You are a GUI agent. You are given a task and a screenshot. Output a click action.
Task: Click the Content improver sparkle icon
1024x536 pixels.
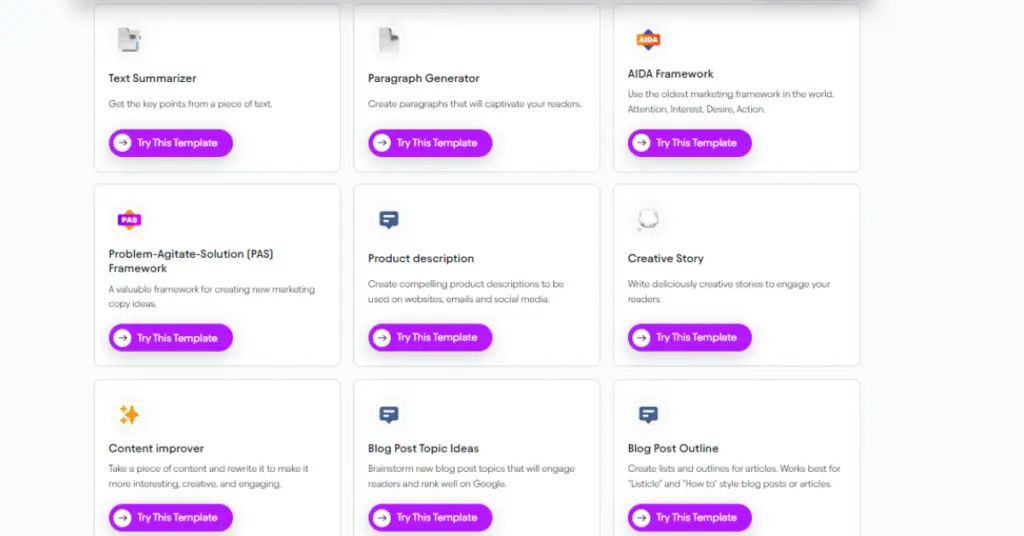[129, 415]
